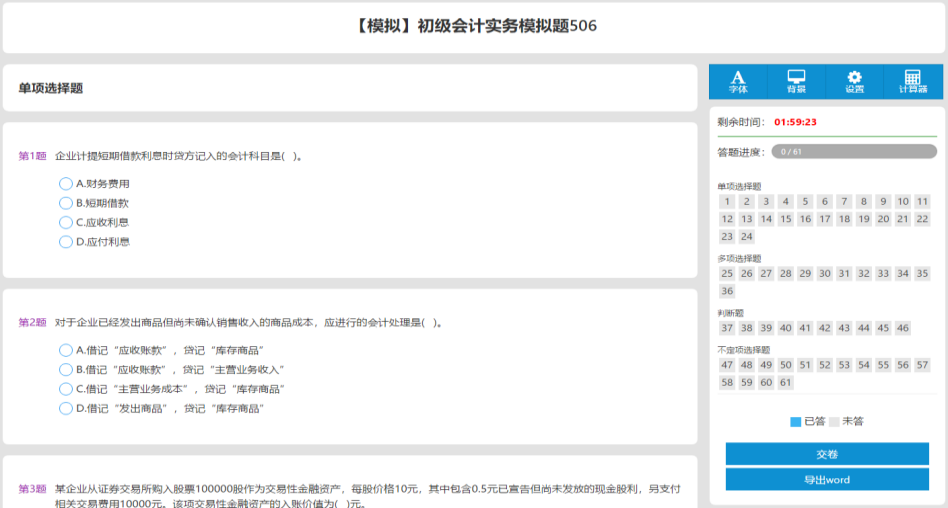Open the 设置 gear icon
The width and height of the screenshot is (948, 508).
[854, 81]
